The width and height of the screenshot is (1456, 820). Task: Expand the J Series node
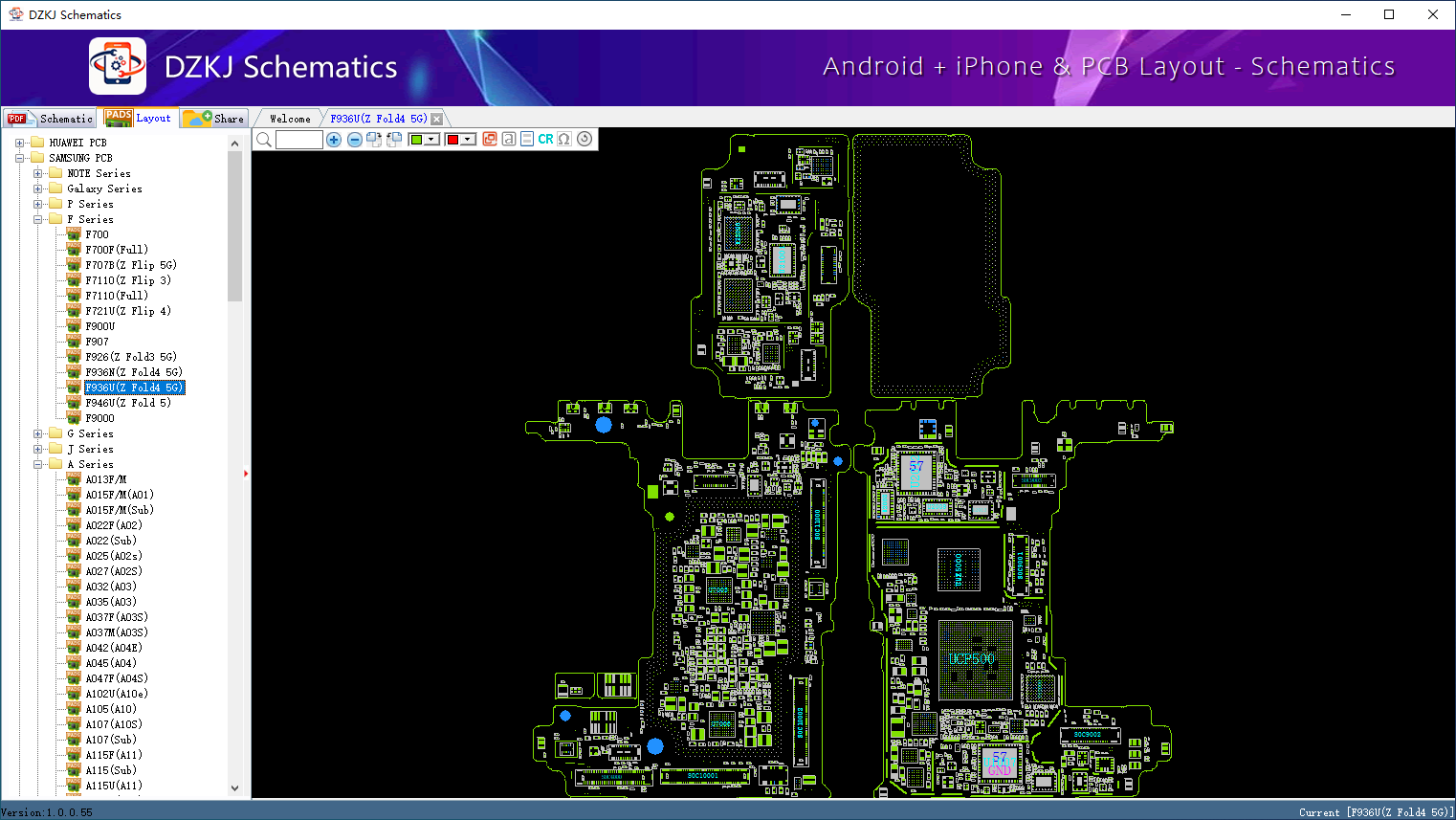[x=37, y=449]
